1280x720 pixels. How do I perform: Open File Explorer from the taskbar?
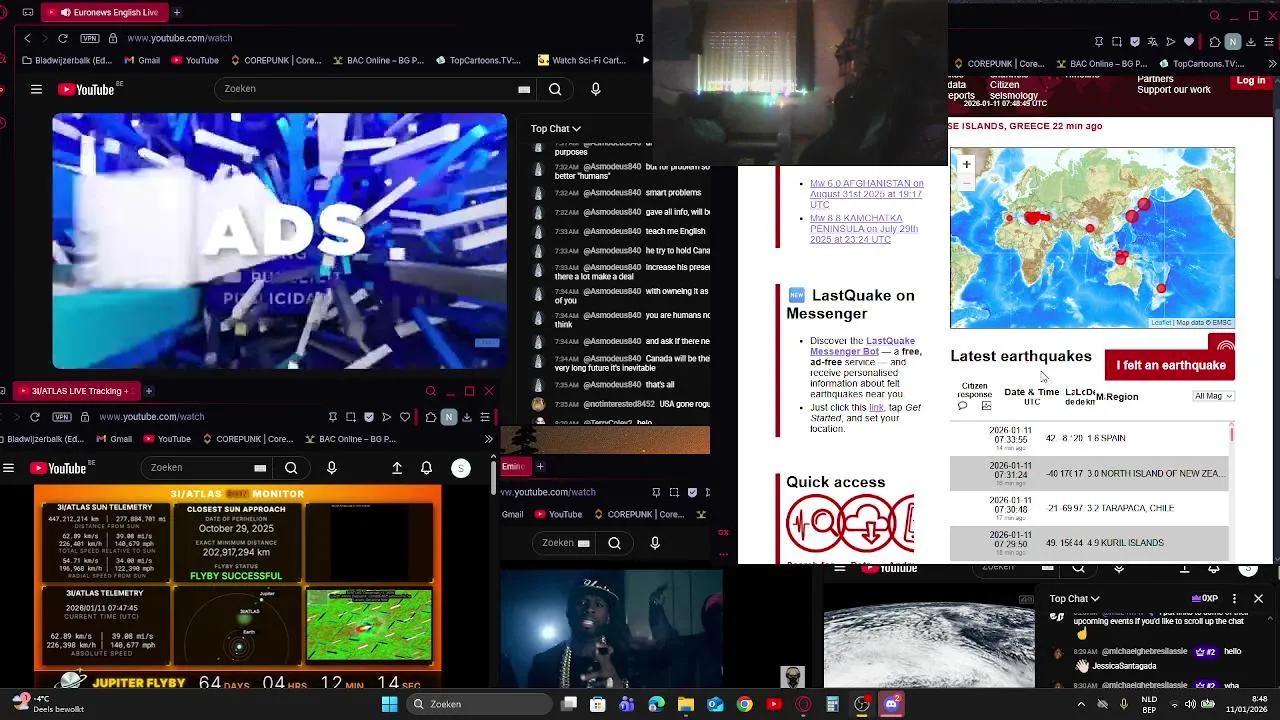[x=685, y=704]
